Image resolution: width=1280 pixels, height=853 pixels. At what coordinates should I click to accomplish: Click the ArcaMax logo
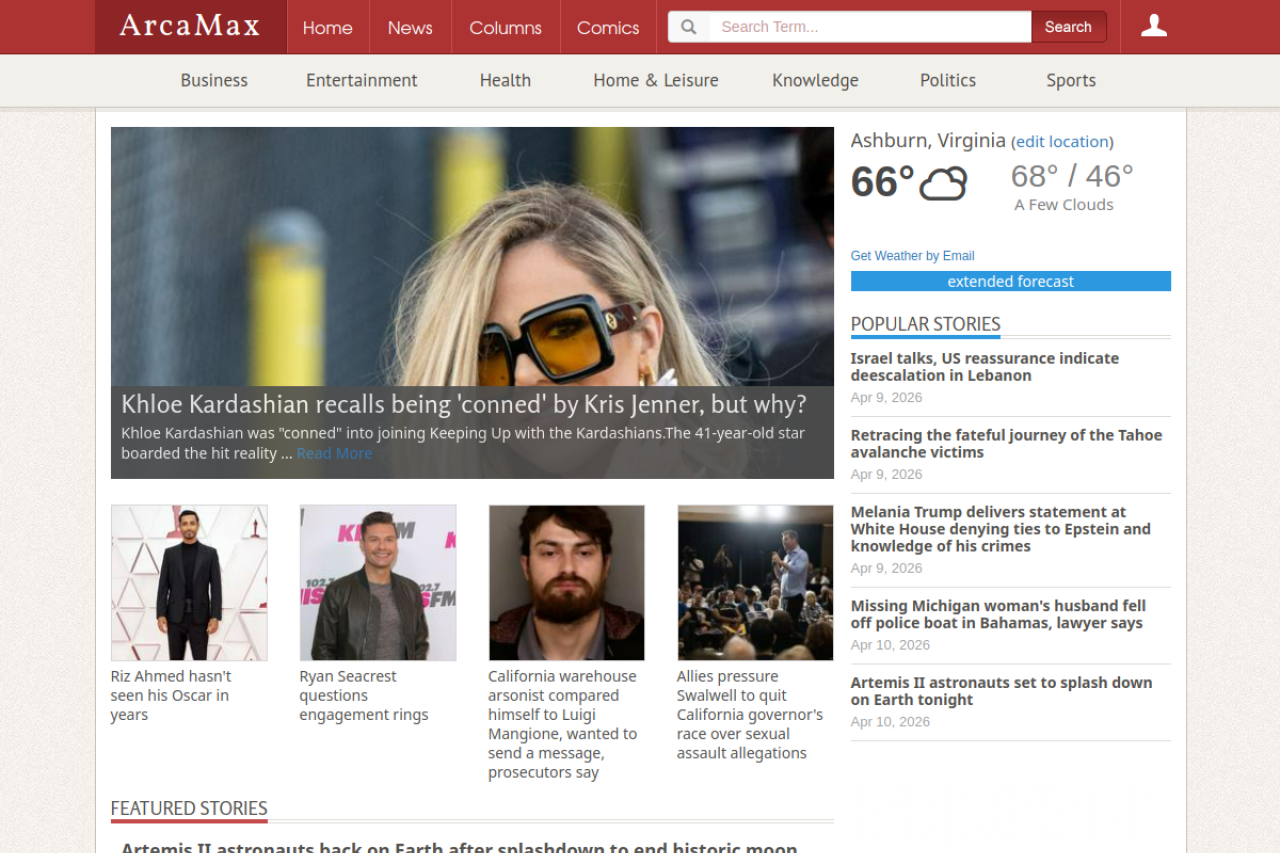point(190,27)
